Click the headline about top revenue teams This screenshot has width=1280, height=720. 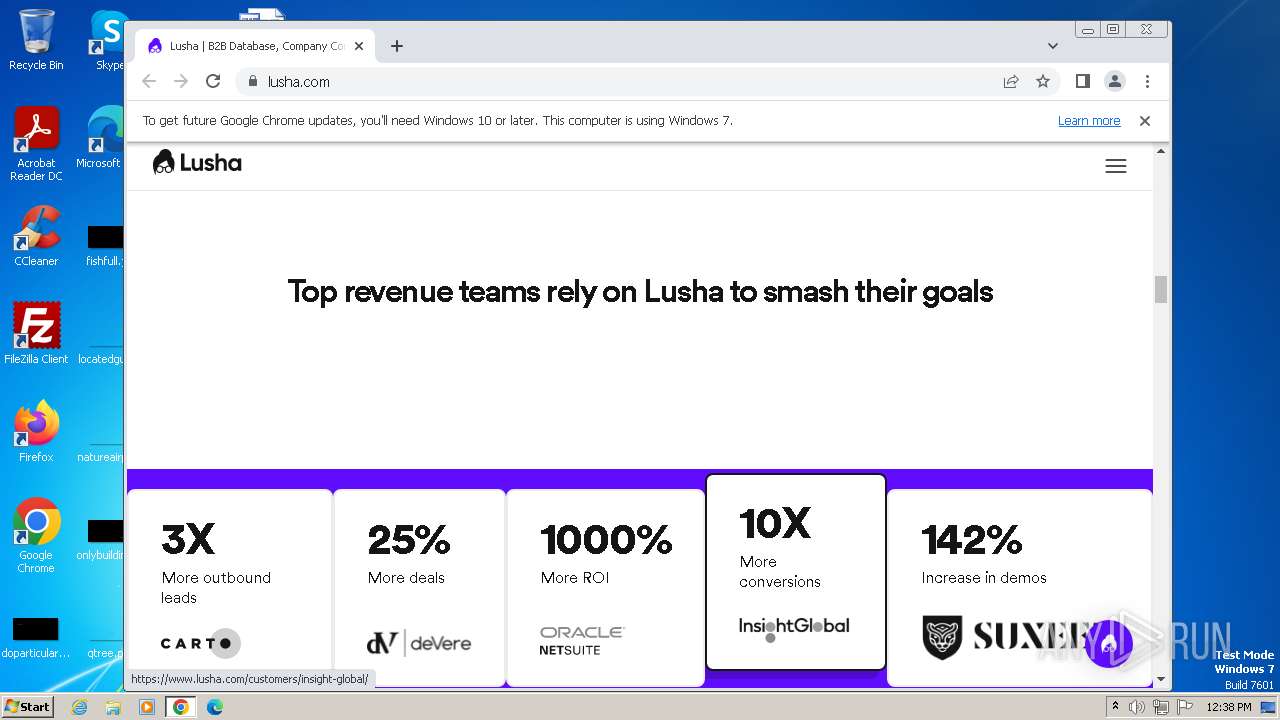[640, 292]
